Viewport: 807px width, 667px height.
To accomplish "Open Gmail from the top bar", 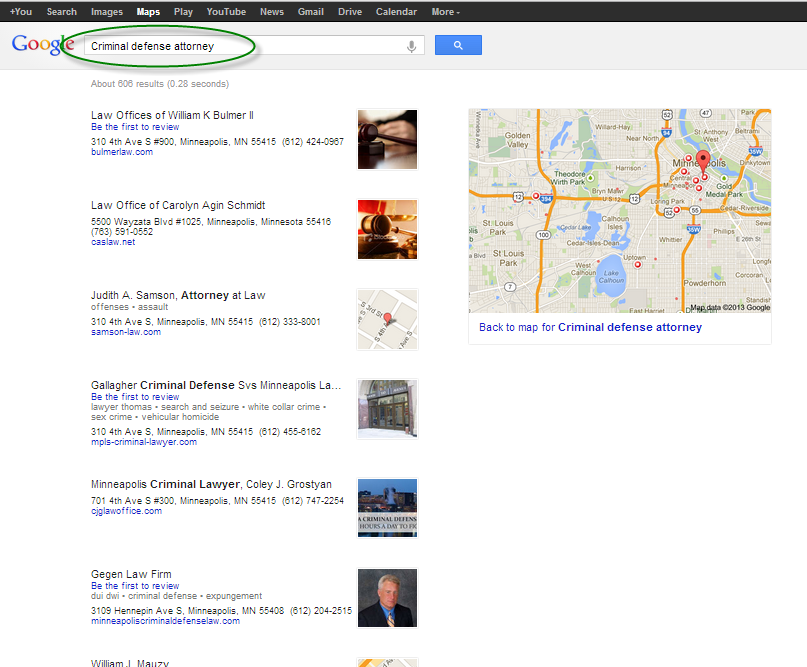I will (x=310, y=11).
